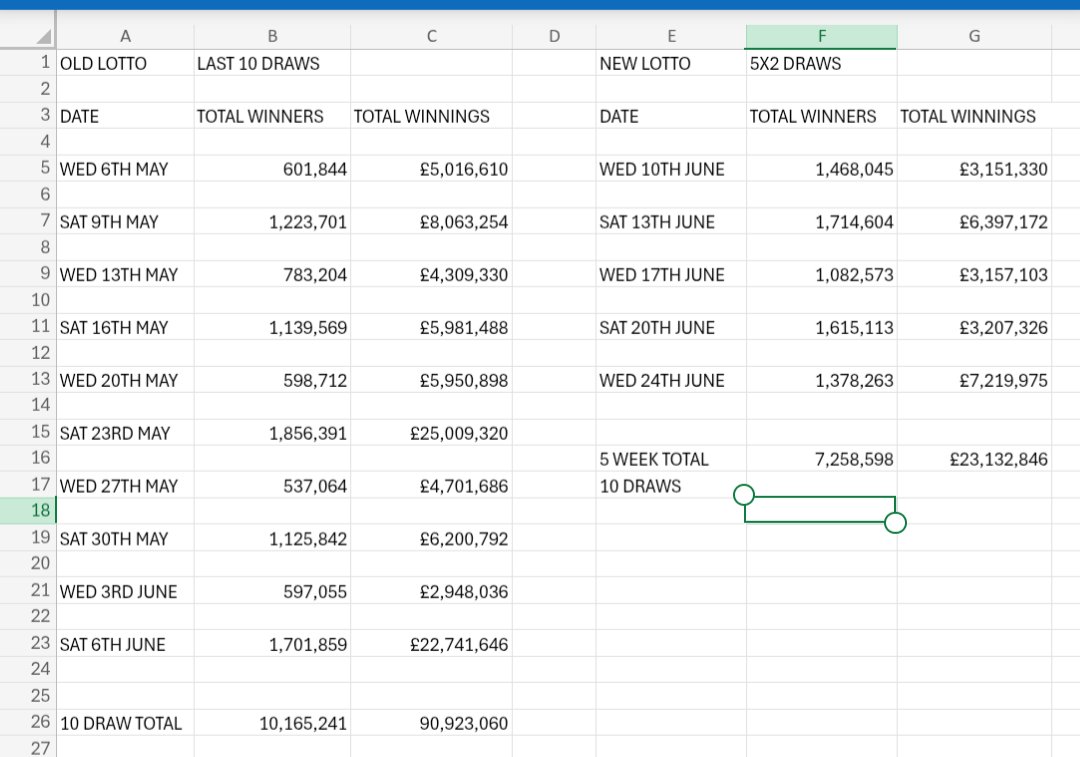Select cell with value 601,844
The height and width of the screenshot is (757, 1080).
click(x=273, y=169)
